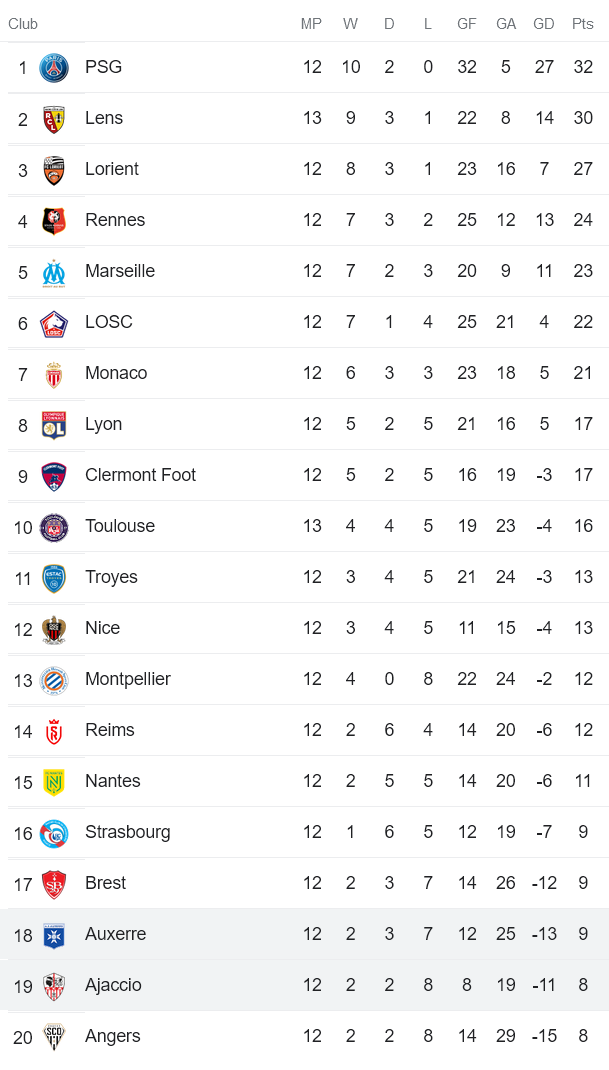Select the Nantes team name
The height and width of the screenshot is (1070, 609).
113,781
